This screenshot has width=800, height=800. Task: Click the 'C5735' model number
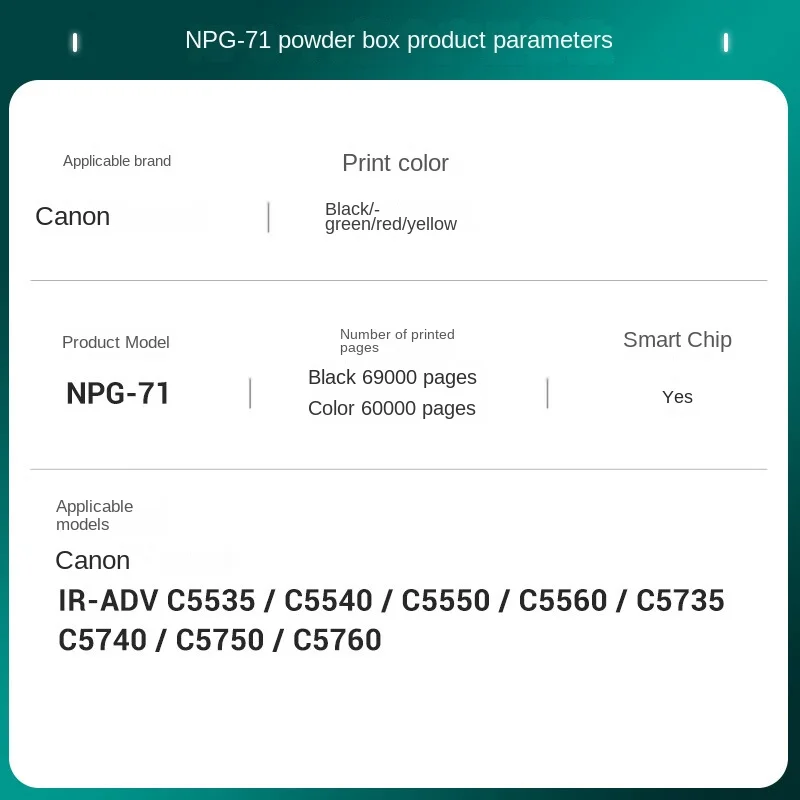pyautogui.click(x=680, y=601)
